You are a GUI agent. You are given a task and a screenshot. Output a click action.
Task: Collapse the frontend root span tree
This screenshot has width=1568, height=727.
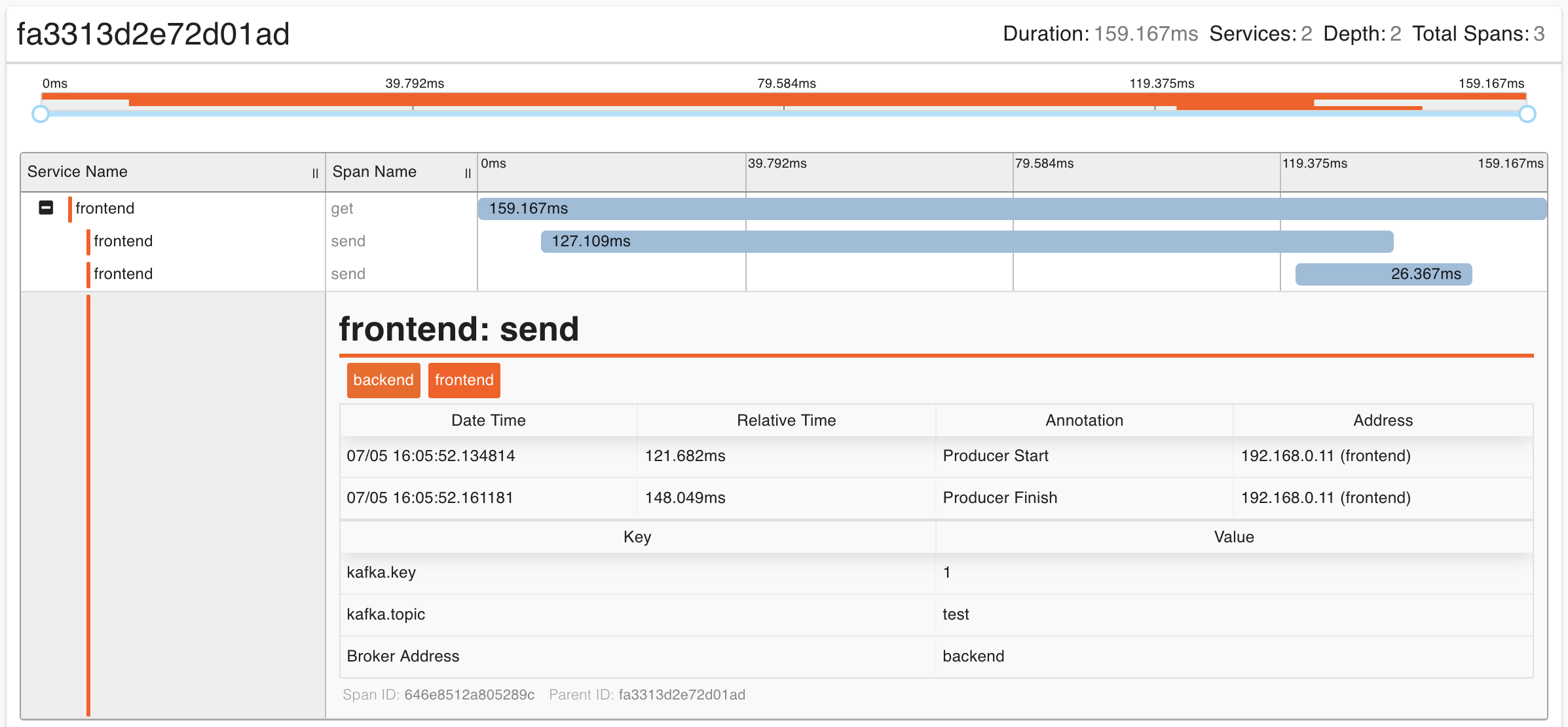pyautogui.click(x=46, y=208)
